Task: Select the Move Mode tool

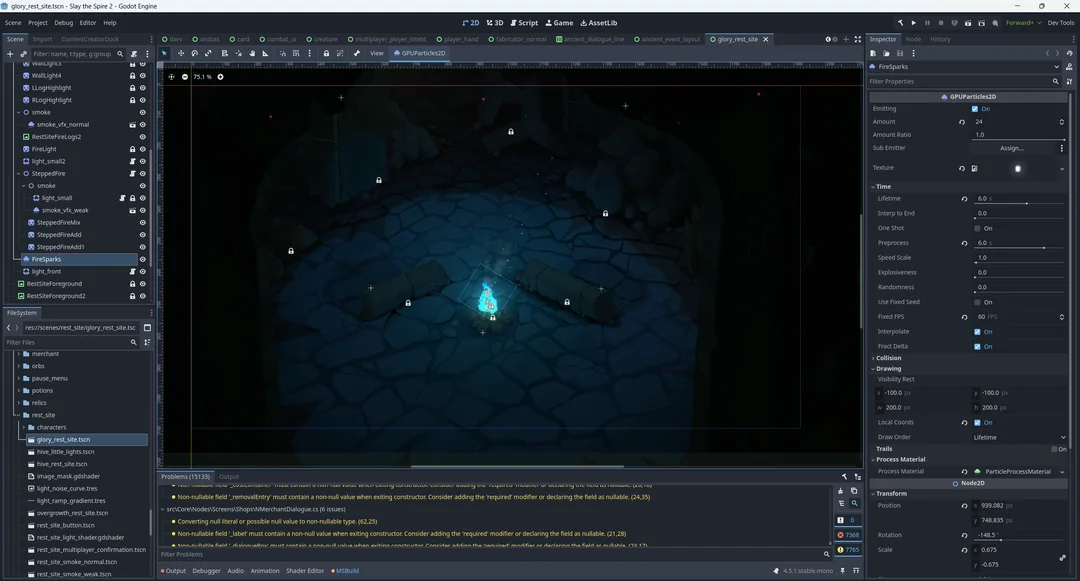Action: 180,53
